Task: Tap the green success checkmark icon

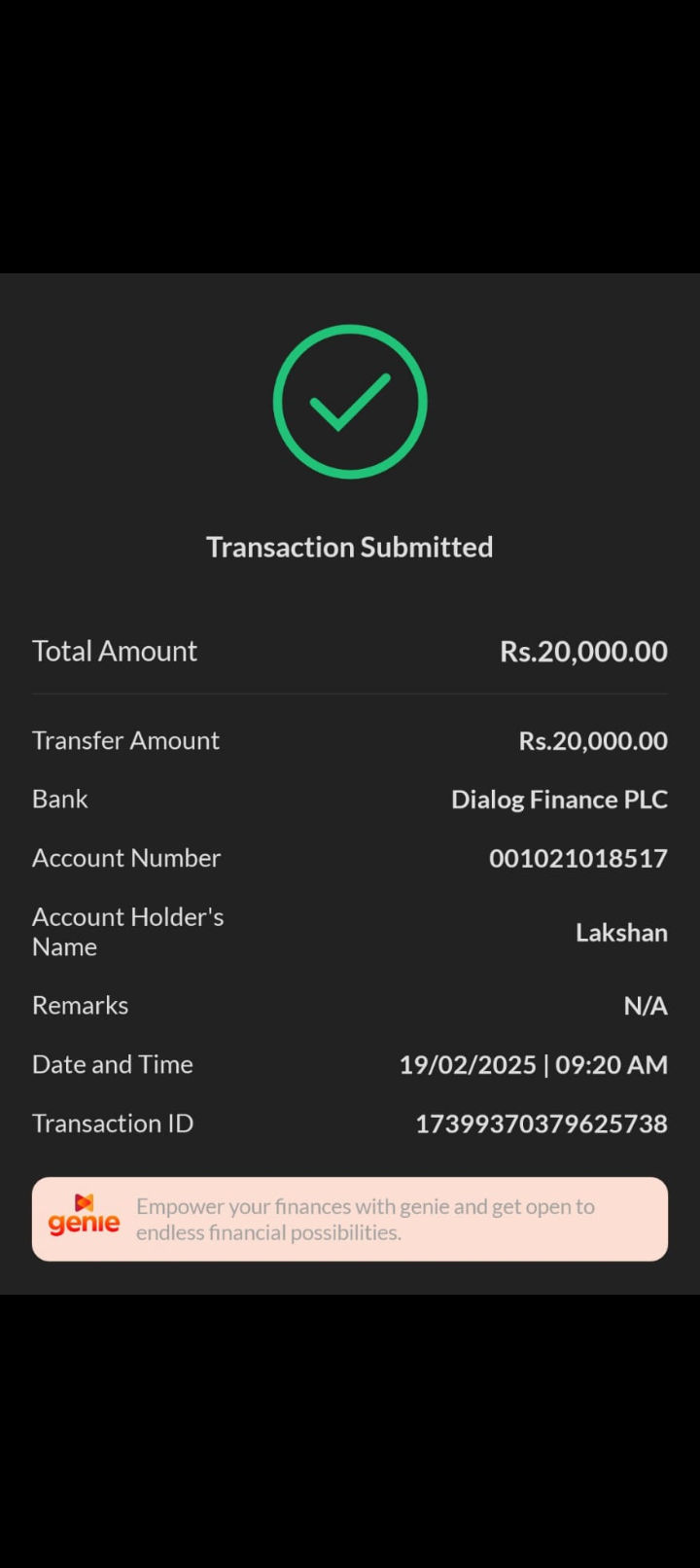Action: click(350, 402)
